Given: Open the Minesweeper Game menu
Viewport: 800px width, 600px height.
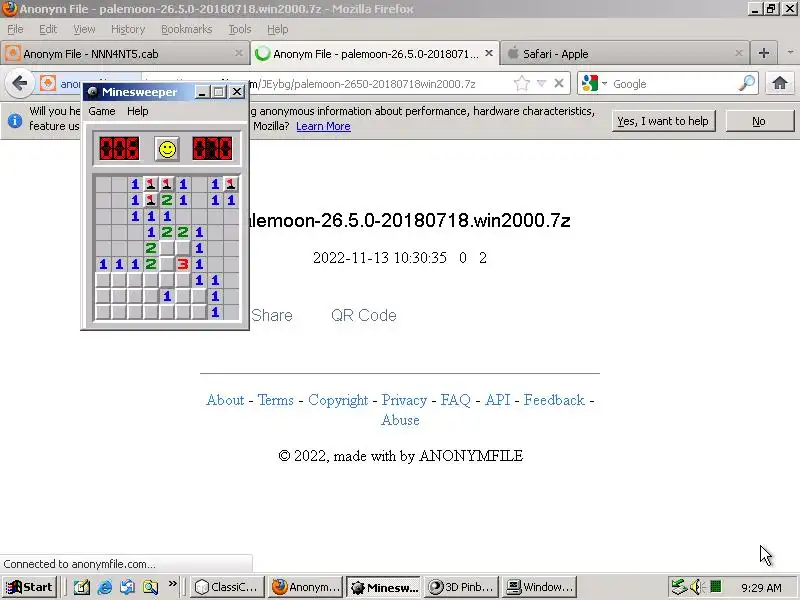Looking at the screenshot, I should click(x=102, y=111).
